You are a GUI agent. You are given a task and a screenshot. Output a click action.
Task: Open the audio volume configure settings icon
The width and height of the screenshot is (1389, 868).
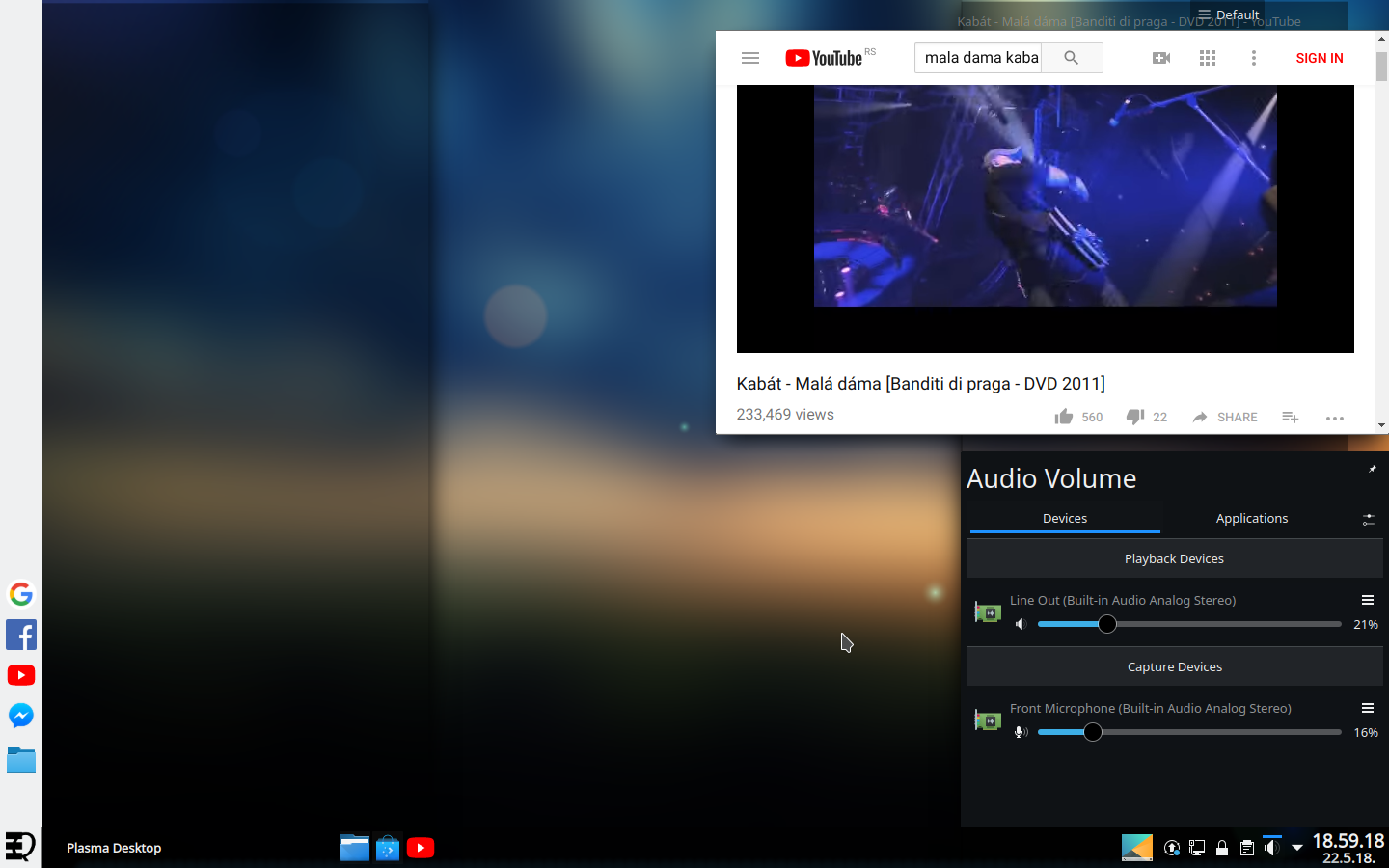coord(1368,520)
